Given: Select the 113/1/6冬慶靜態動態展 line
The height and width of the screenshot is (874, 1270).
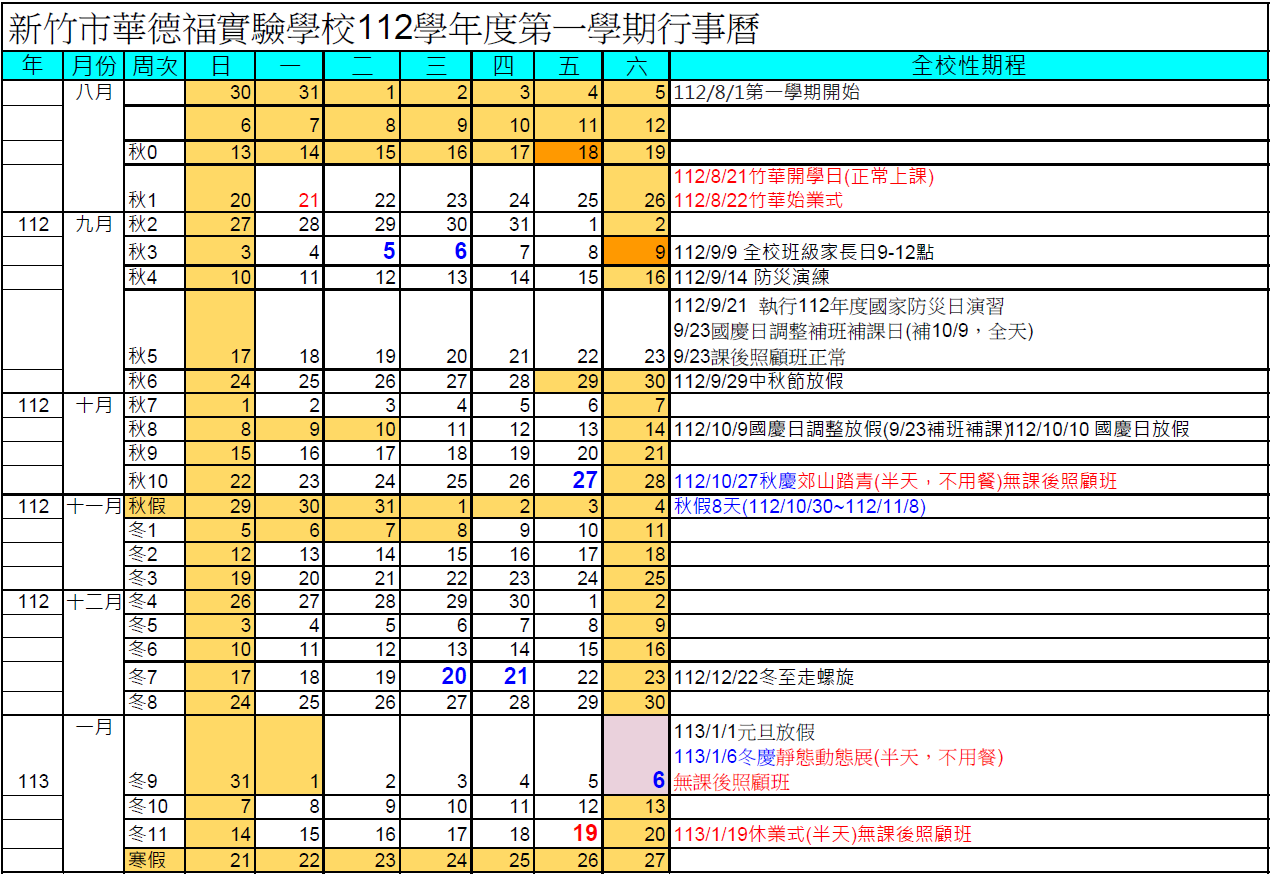Looking at the screenshot, I should [838, 757].
